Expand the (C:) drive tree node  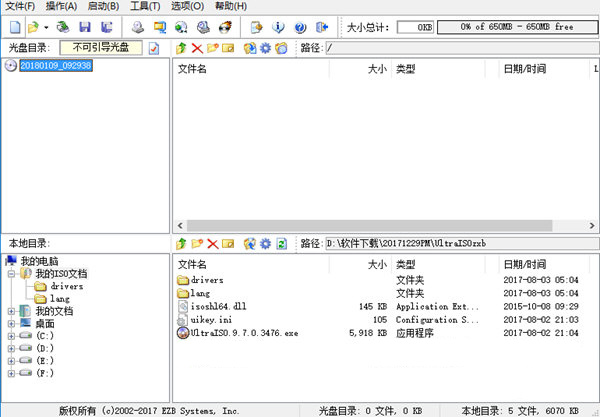11,337
